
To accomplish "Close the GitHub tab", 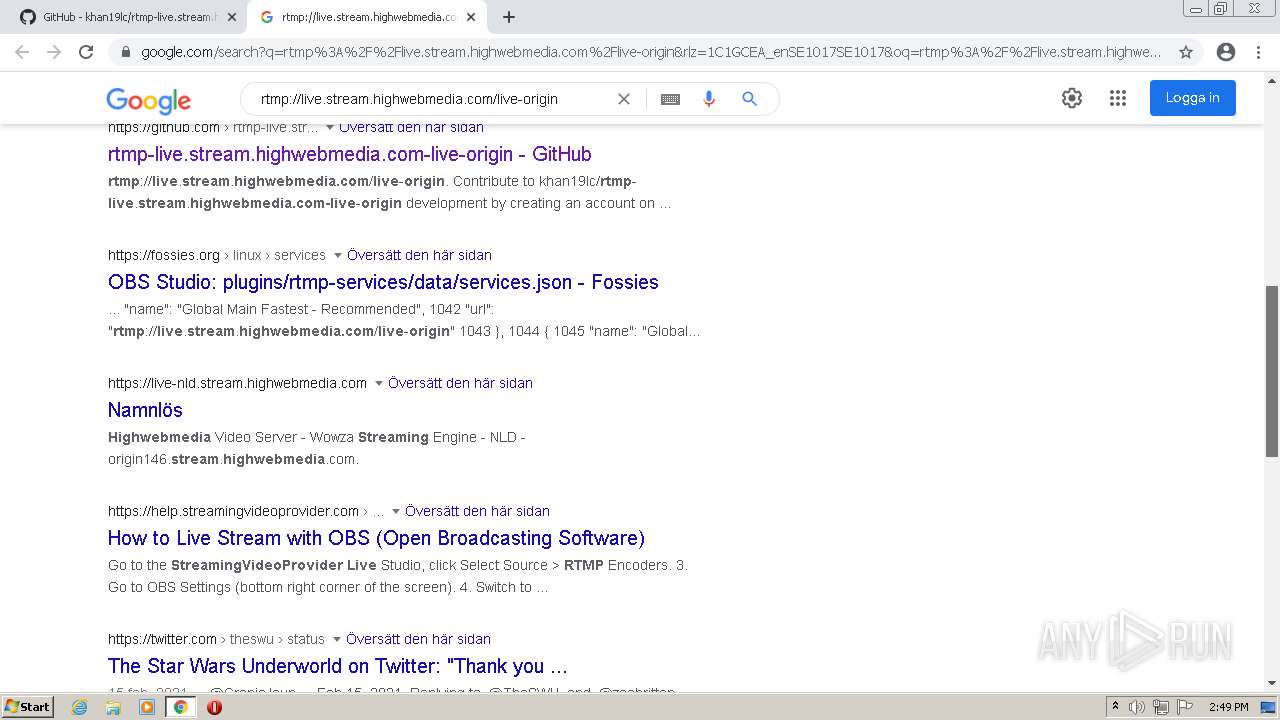I will pyautogui.click(x=232, y=17).
